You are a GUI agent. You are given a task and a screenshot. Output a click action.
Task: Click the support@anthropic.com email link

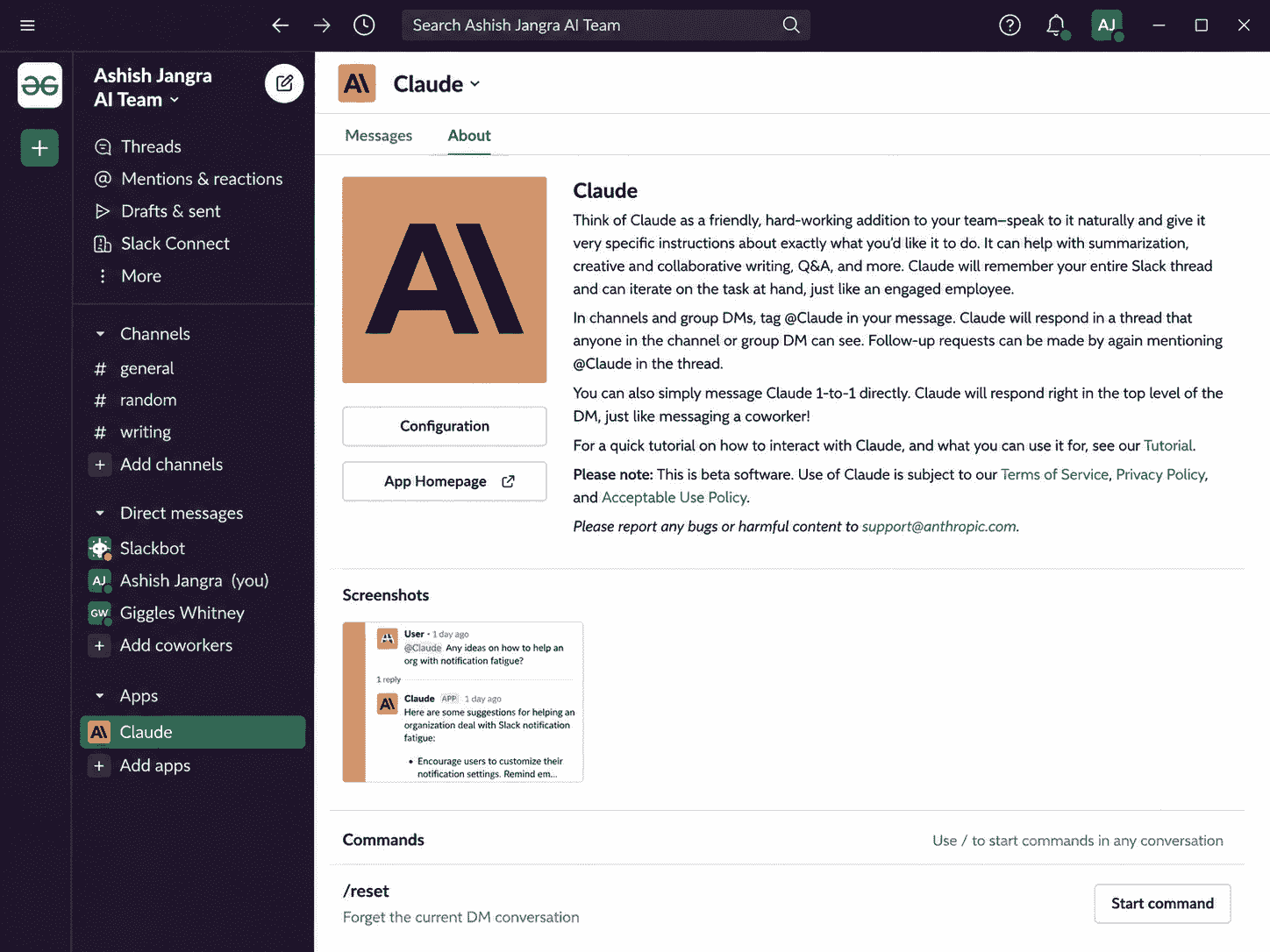pyautogui.click(x=938, y=527)
